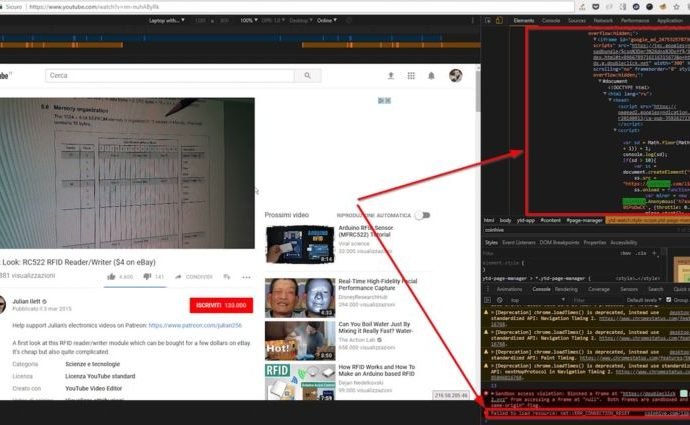The width and height of the screenshot is (690, 425).
Task: Click the blue media query bar in device toolbar
Action: click(220, 38)
